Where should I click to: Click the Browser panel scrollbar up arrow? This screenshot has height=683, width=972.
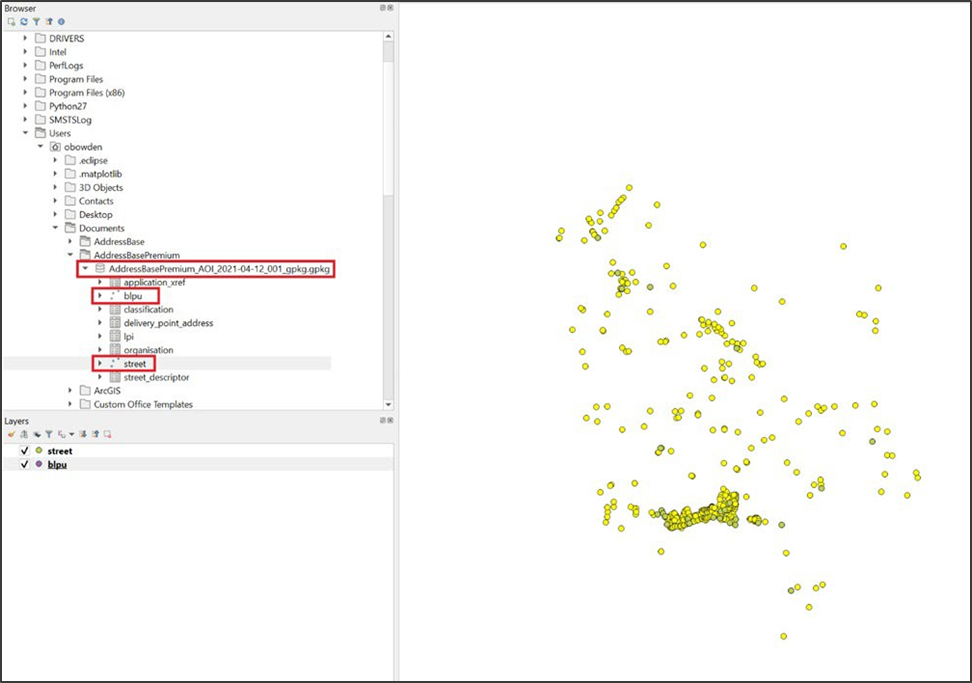(x=388, y=38)
